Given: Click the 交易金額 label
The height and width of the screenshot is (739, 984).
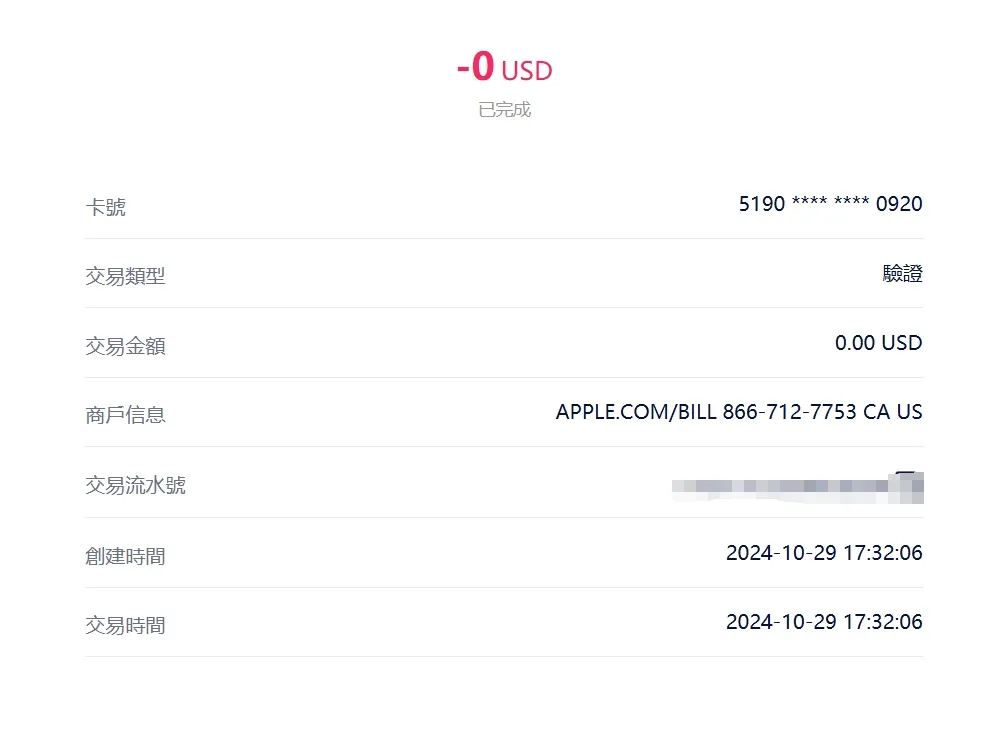Looking at the screenshot, I should 125,346.
